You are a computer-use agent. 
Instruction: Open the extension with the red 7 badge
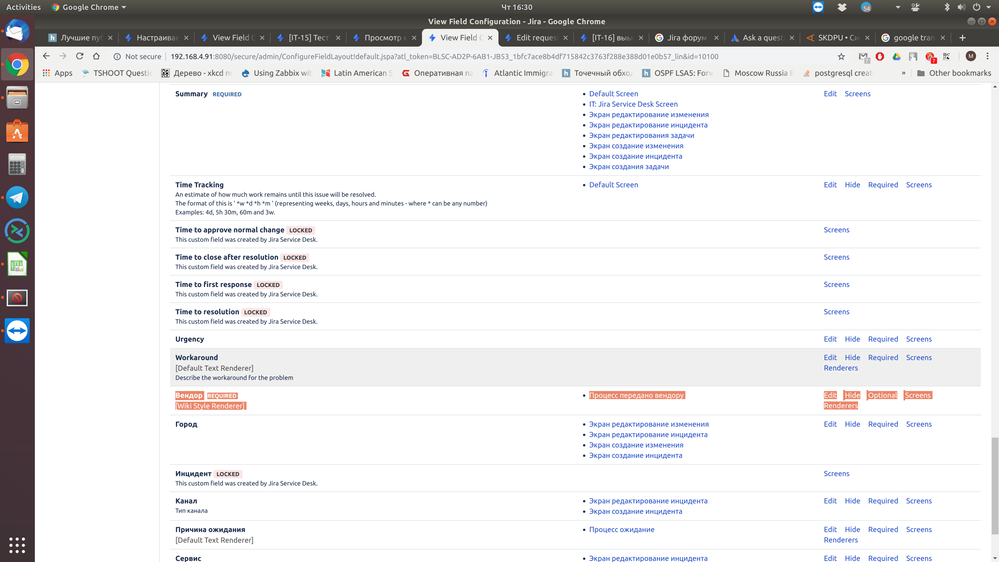point(930,57)
